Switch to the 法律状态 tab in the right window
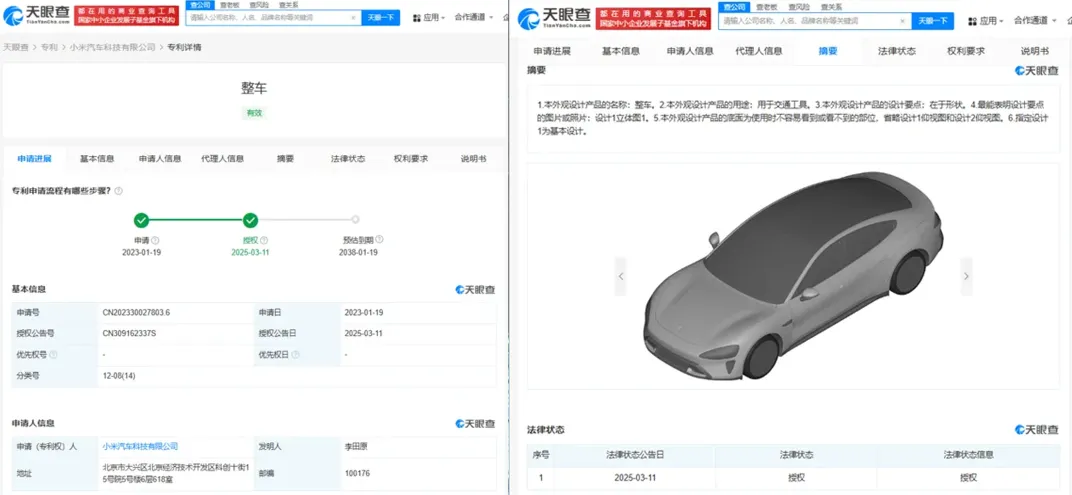The image size is (1072, 495). pos(897,51)
